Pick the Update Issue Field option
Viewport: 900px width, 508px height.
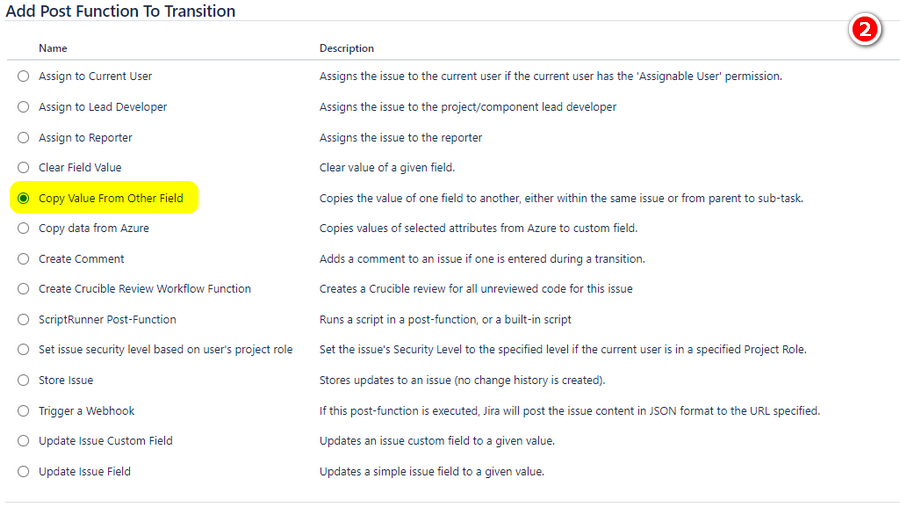click(x=23, y=471)
